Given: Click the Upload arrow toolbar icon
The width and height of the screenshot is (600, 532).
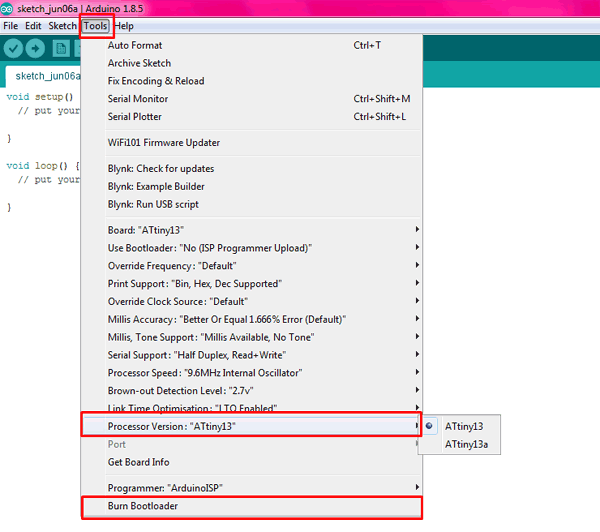Looking at the screenshot, I should point(35,49).
